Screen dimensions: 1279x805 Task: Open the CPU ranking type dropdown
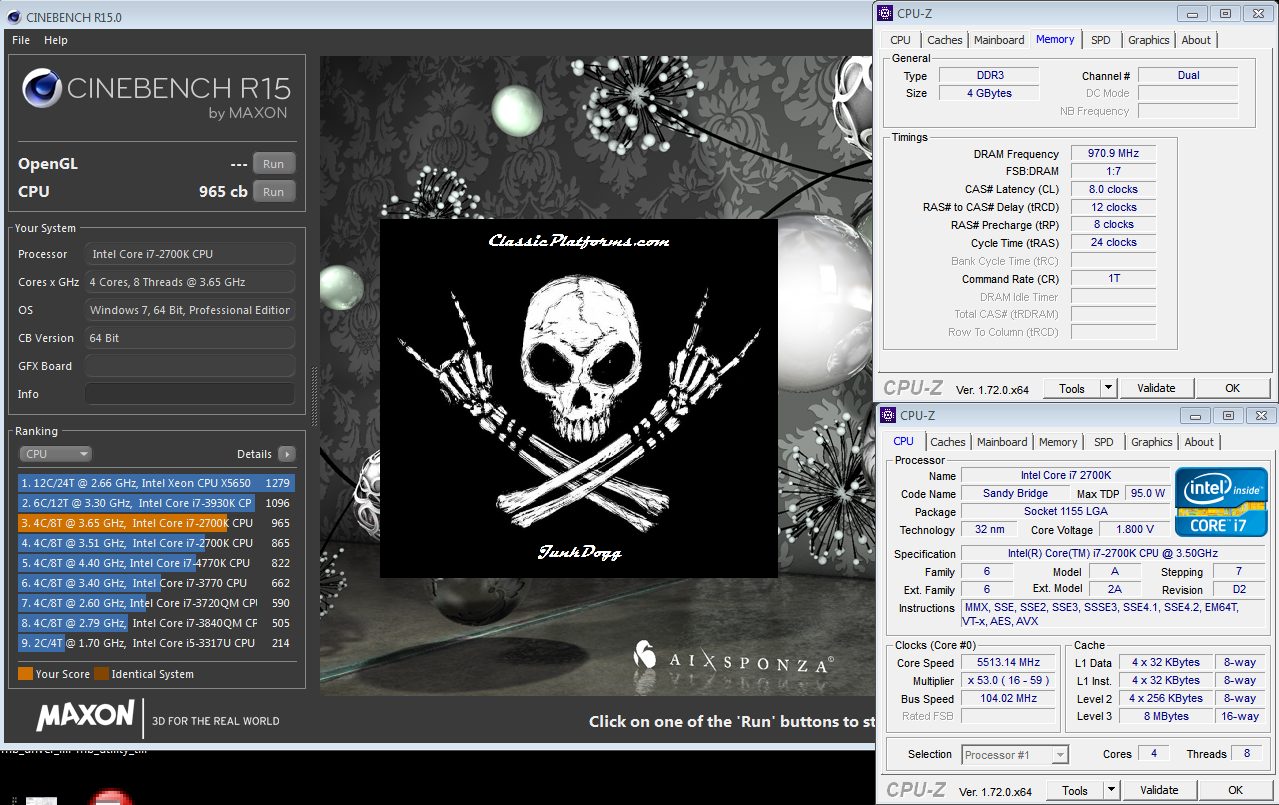pos(55,454)
